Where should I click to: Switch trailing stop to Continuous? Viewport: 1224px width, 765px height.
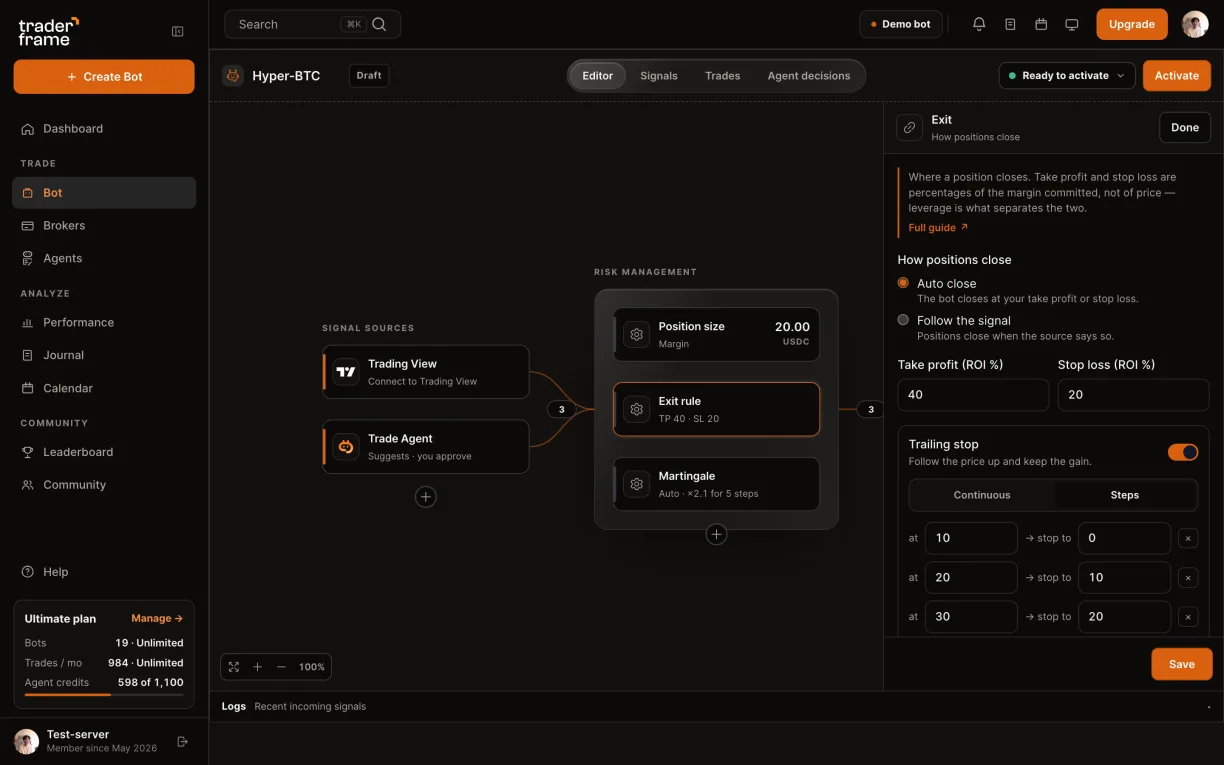coord(982,495)
